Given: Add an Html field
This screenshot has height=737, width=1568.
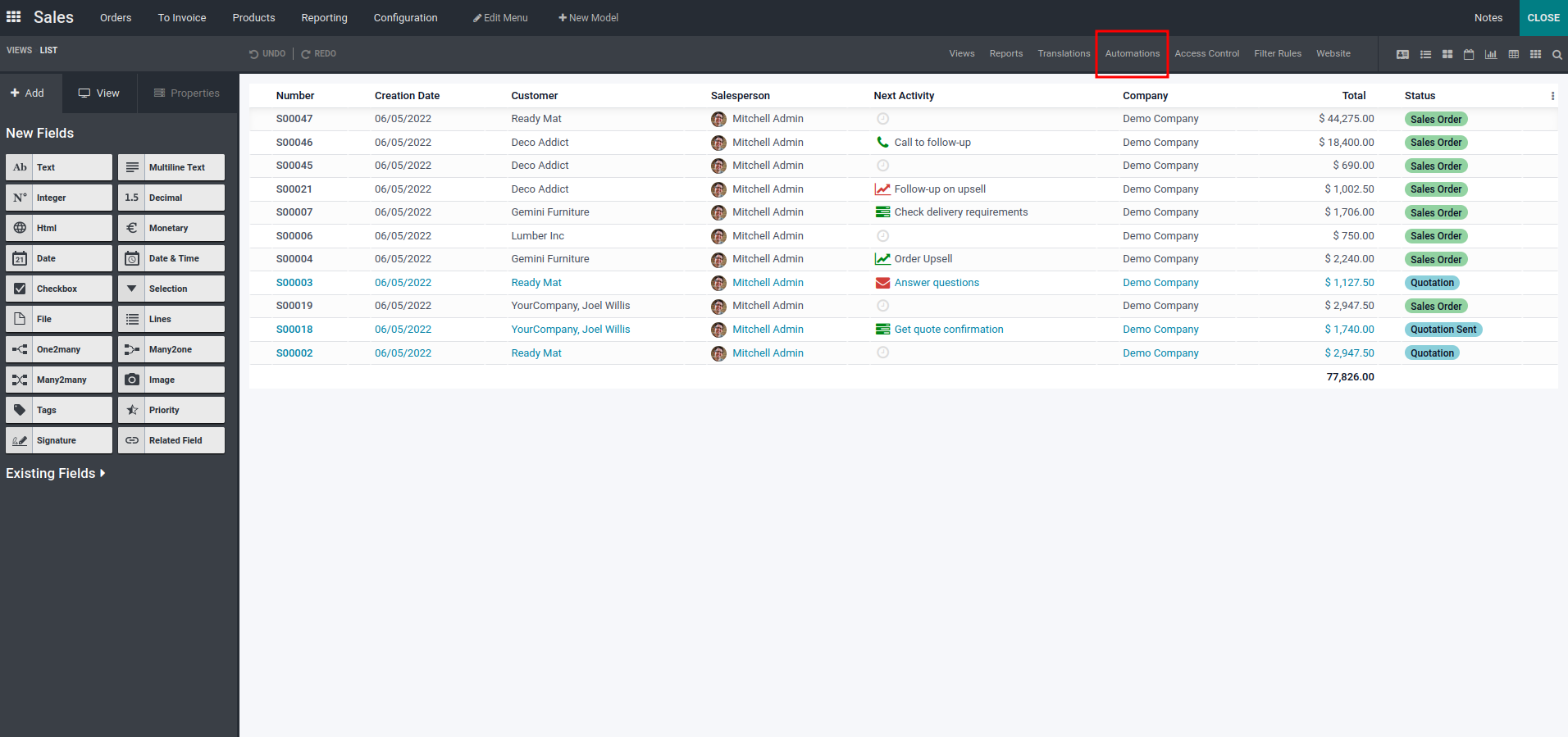Looking at the screenshot, I should coord(59,228).
